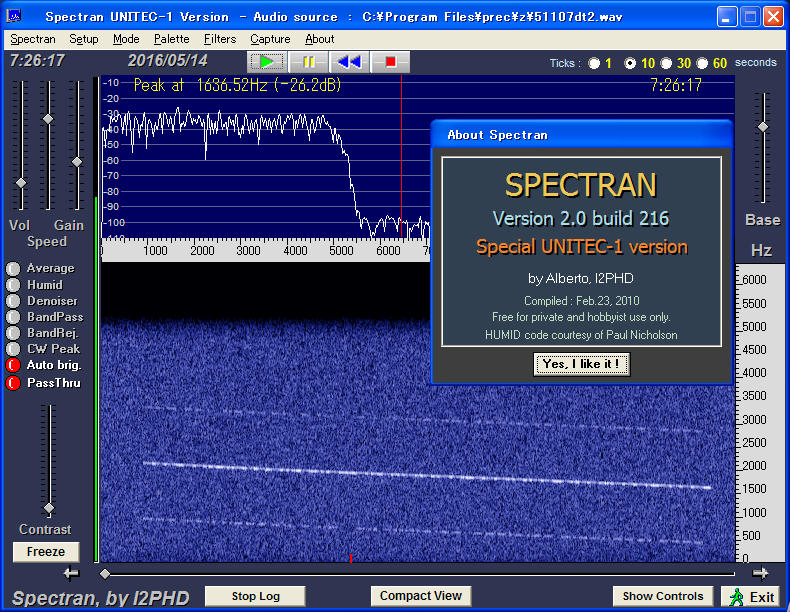Screen dimensions: 790x612
Task: Rewind audio with the blue rewind button
Action: coord(349,62)
